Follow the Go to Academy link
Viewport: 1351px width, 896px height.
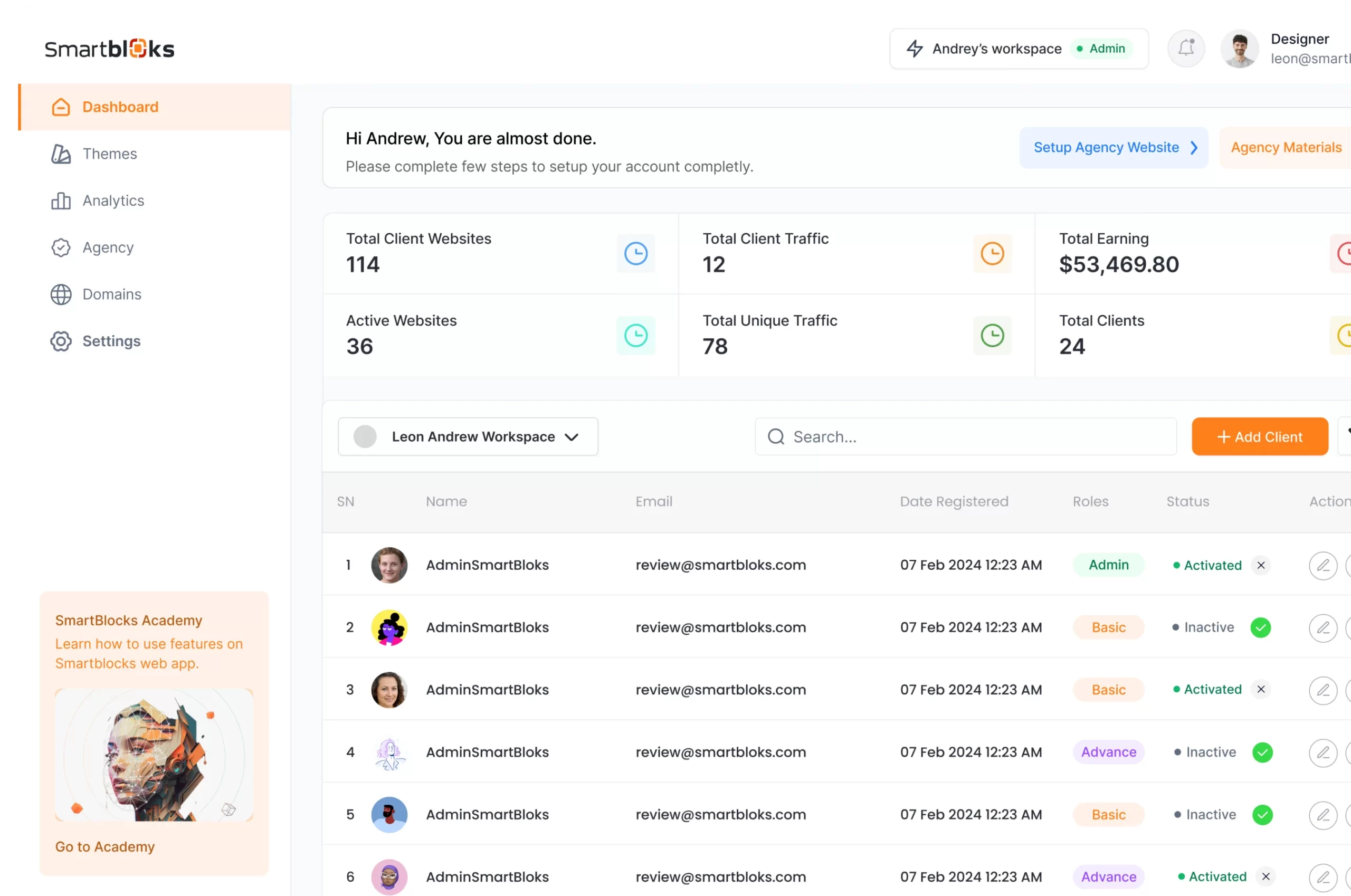(104, 846)
